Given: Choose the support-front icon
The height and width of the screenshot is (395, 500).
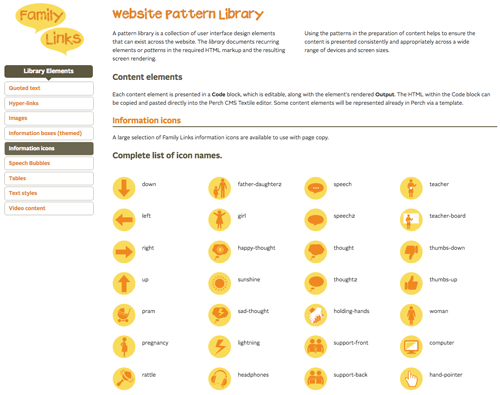Looking at the screenshot, I should [x=316, y=347].
